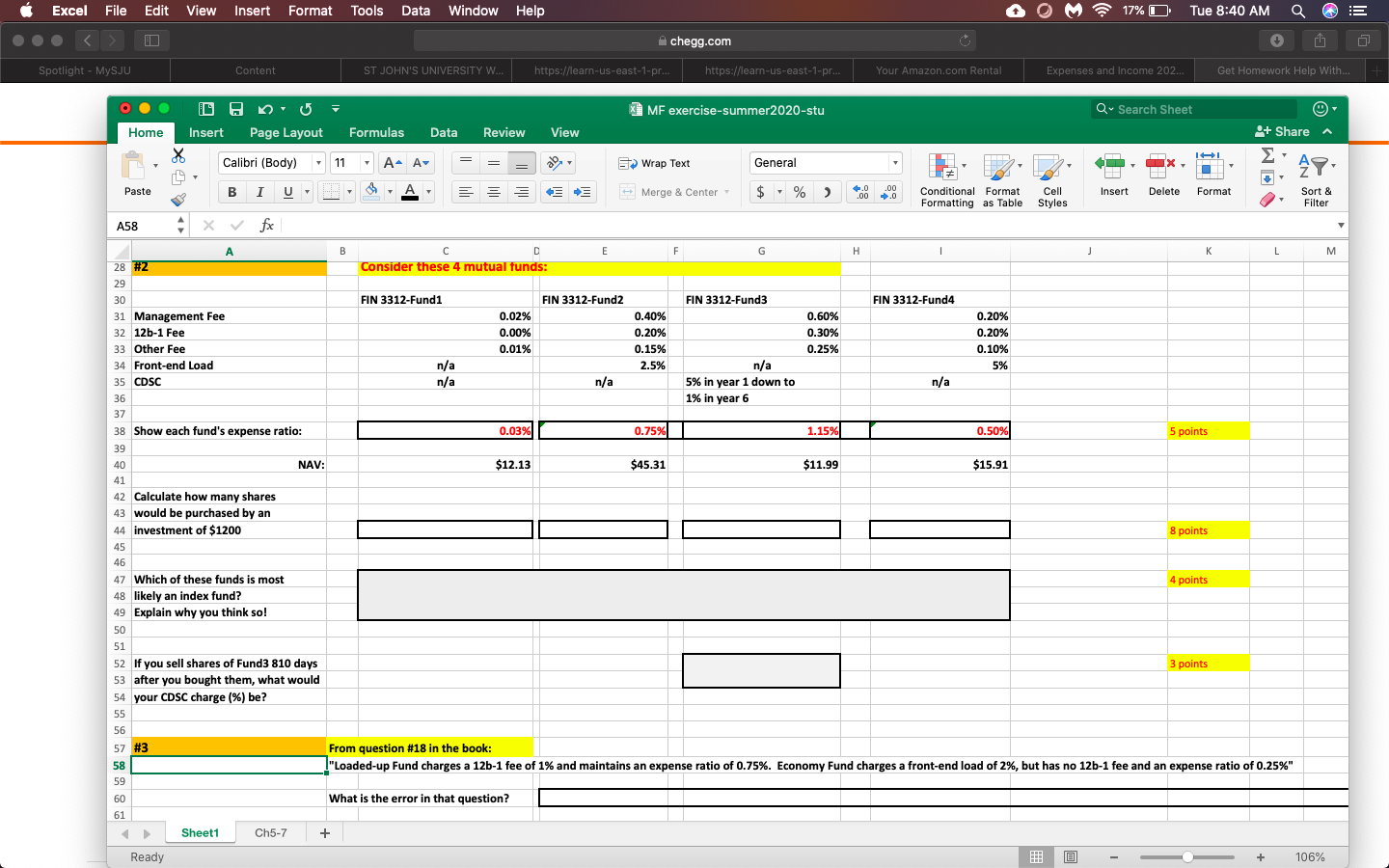This screenshot has height=868, width=1389.
Task: Switch to Page Layout view in status bar
Action: click(1071, 856)
